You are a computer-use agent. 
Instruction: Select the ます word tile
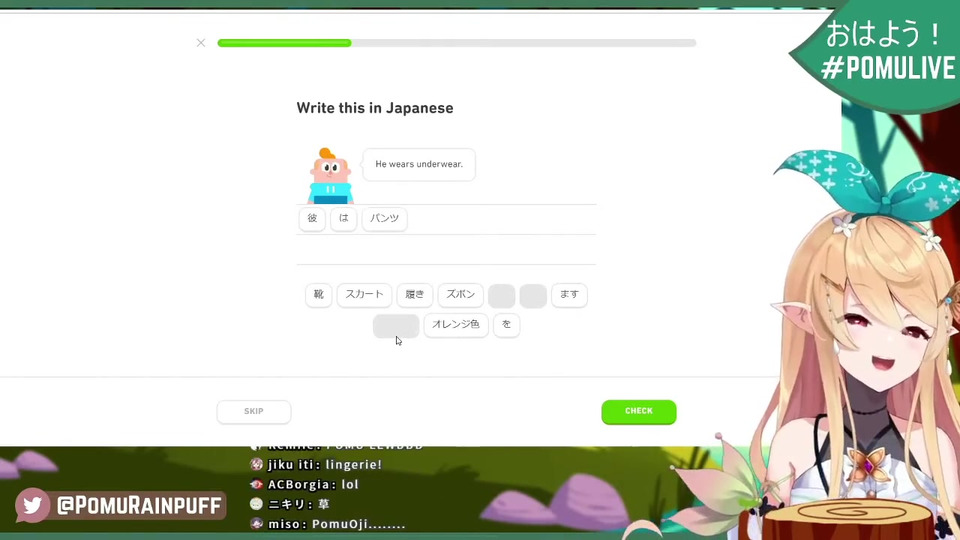pos(569,295)
